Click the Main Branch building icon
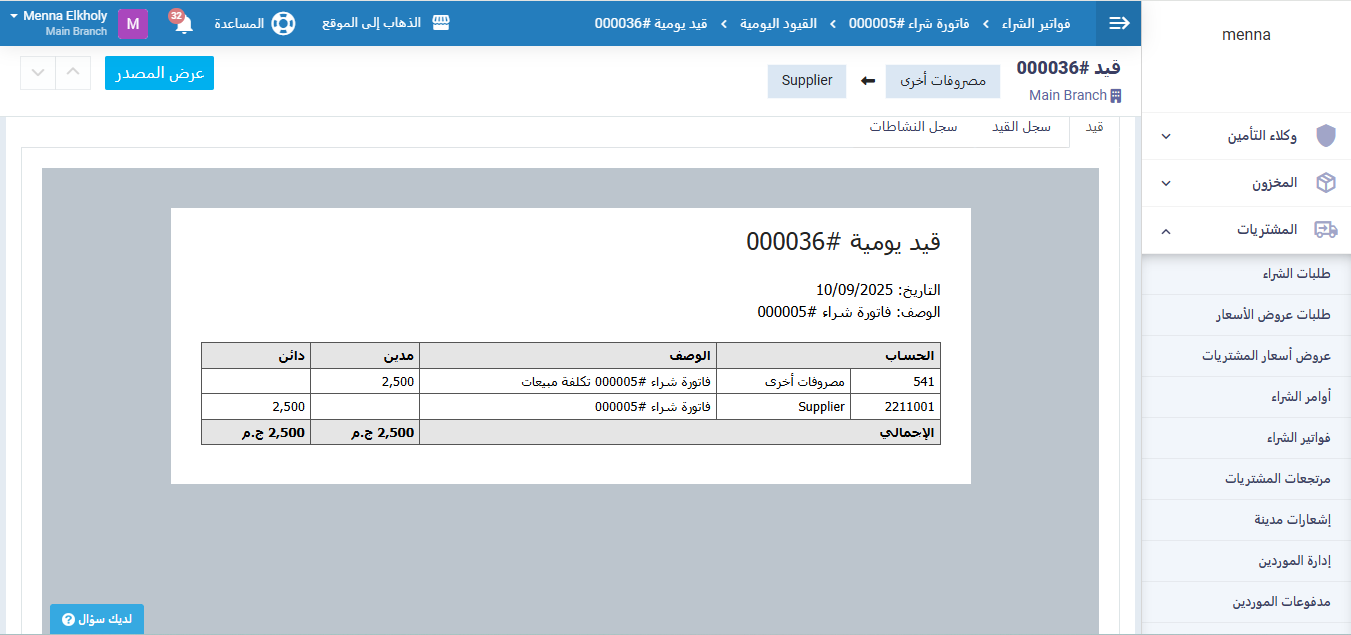The image size is (1351, 635). [x=1116, y=96]
